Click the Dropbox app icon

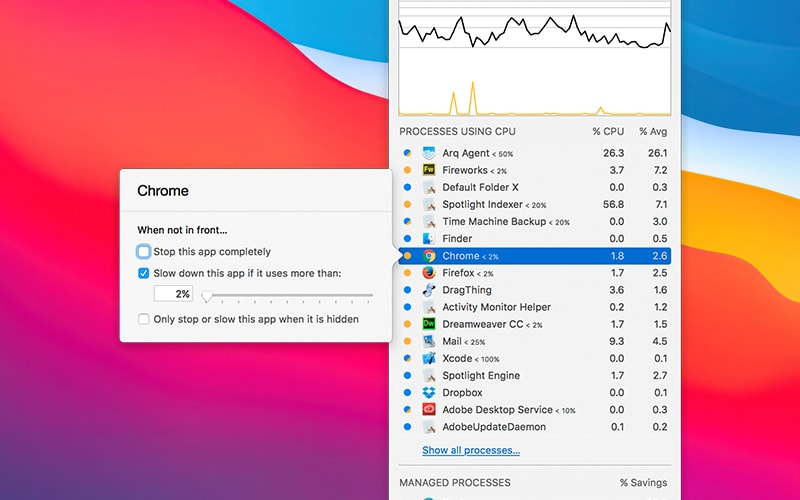tap(429, 393)
